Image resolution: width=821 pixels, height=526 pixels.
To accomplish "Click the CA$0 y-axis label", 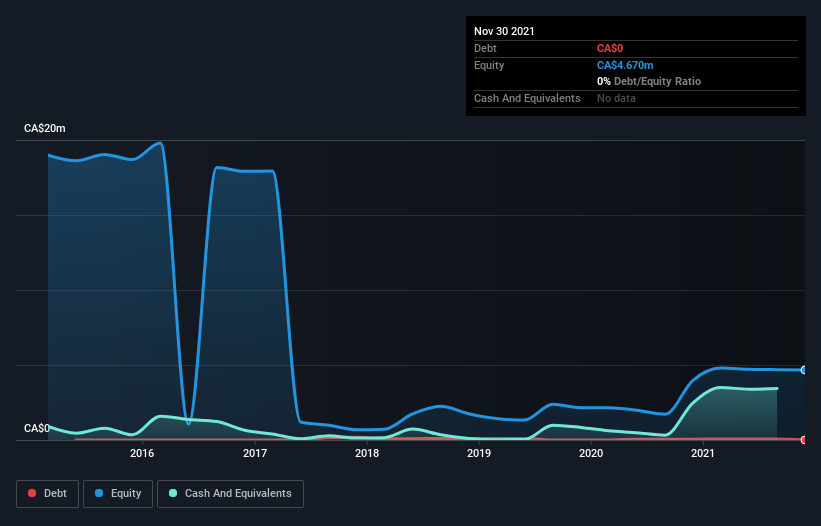I will 37,428.
